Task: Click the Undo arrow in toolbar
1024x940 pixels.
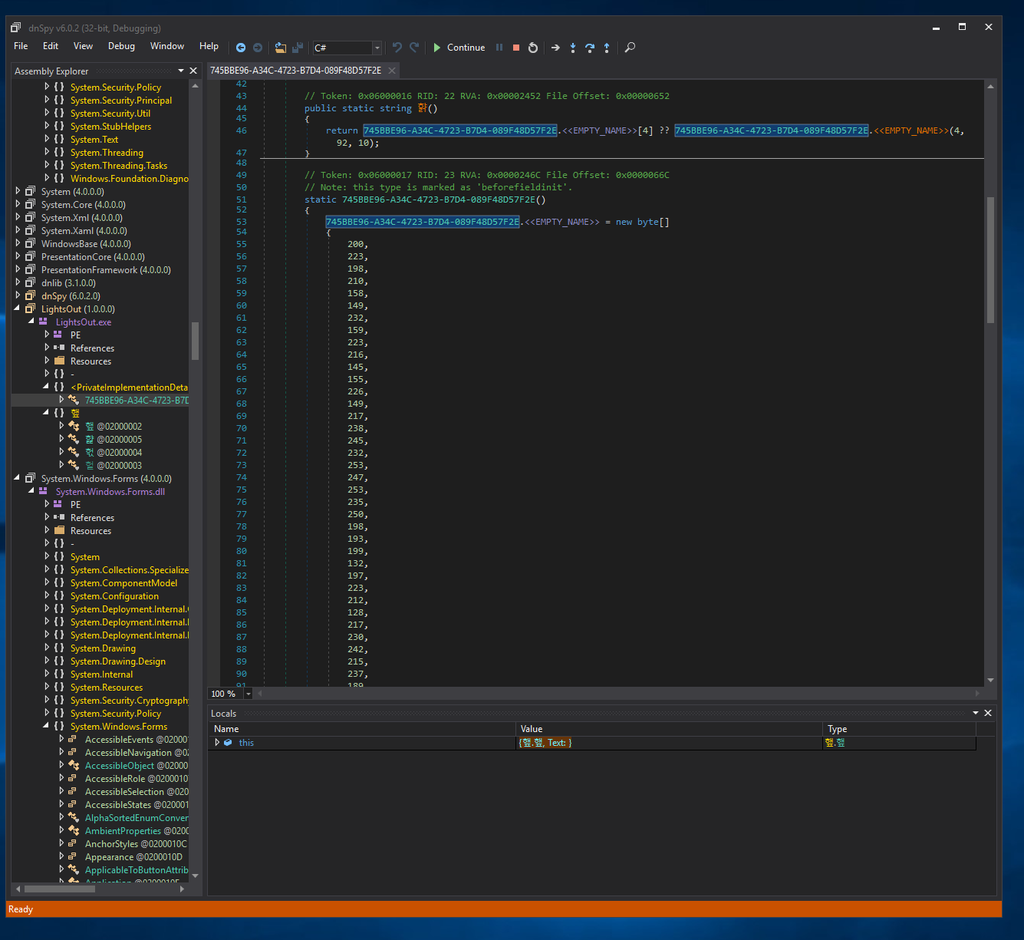Action: [397, 47]
